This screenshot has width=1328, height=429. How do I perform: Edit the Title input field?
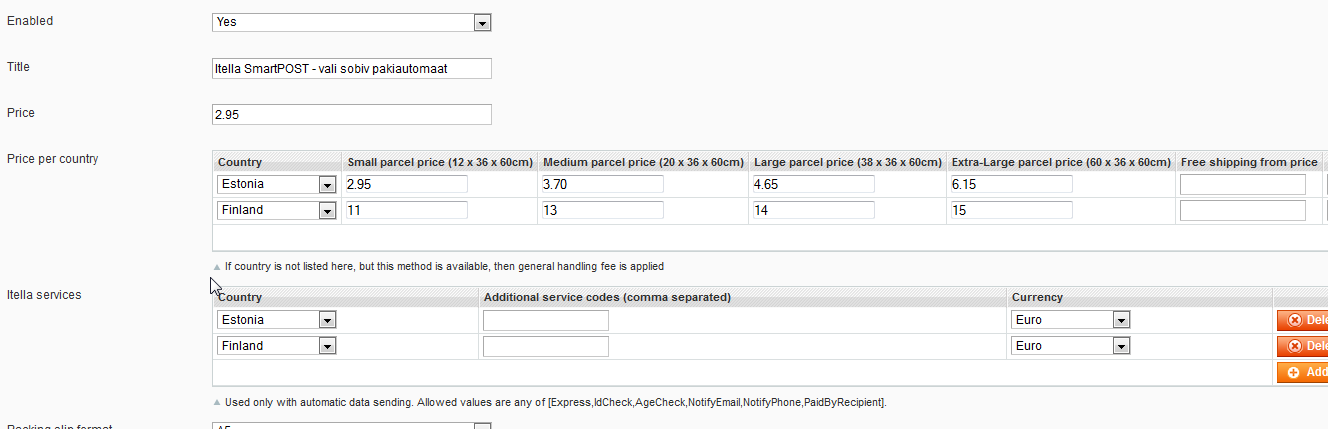point(351,68)
